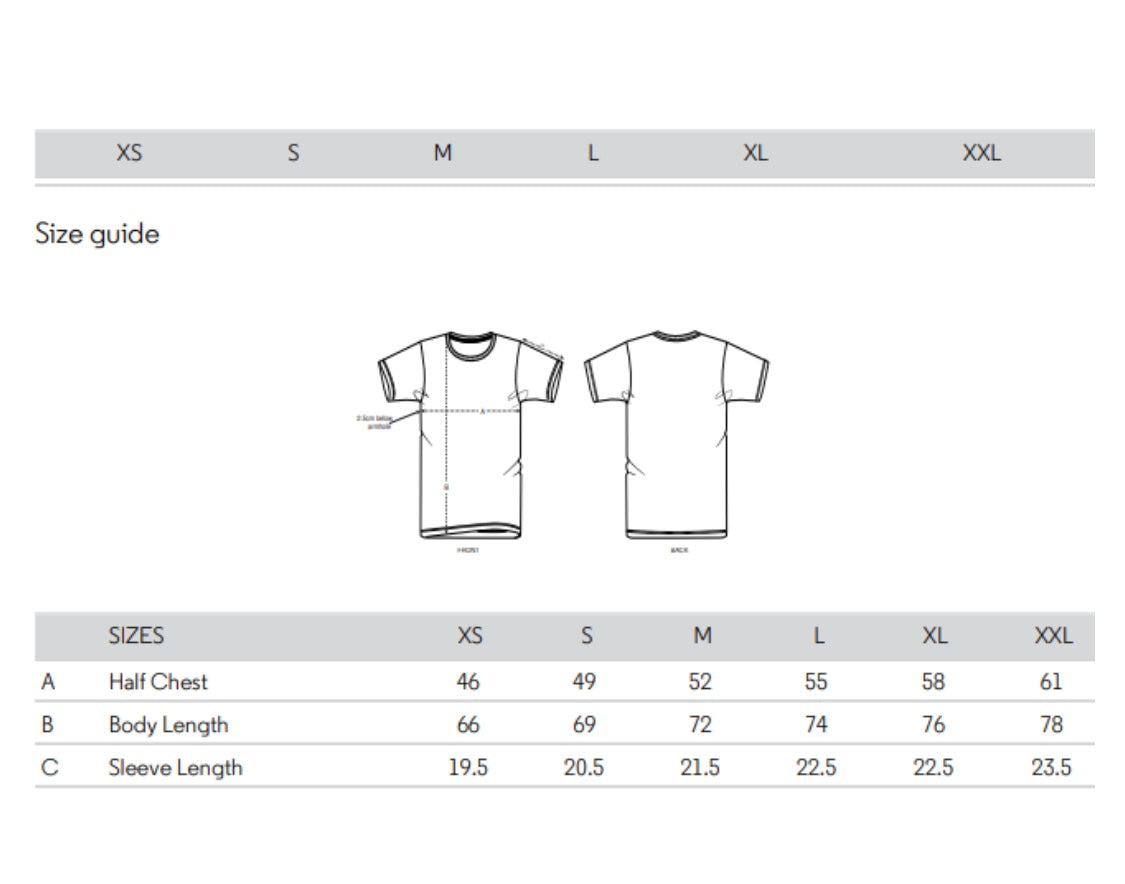Click Body Length value 72 for M
Image resolution: width=1125 pixels, height=884 pixels.
pyautogui.click(x=701, y=725)
